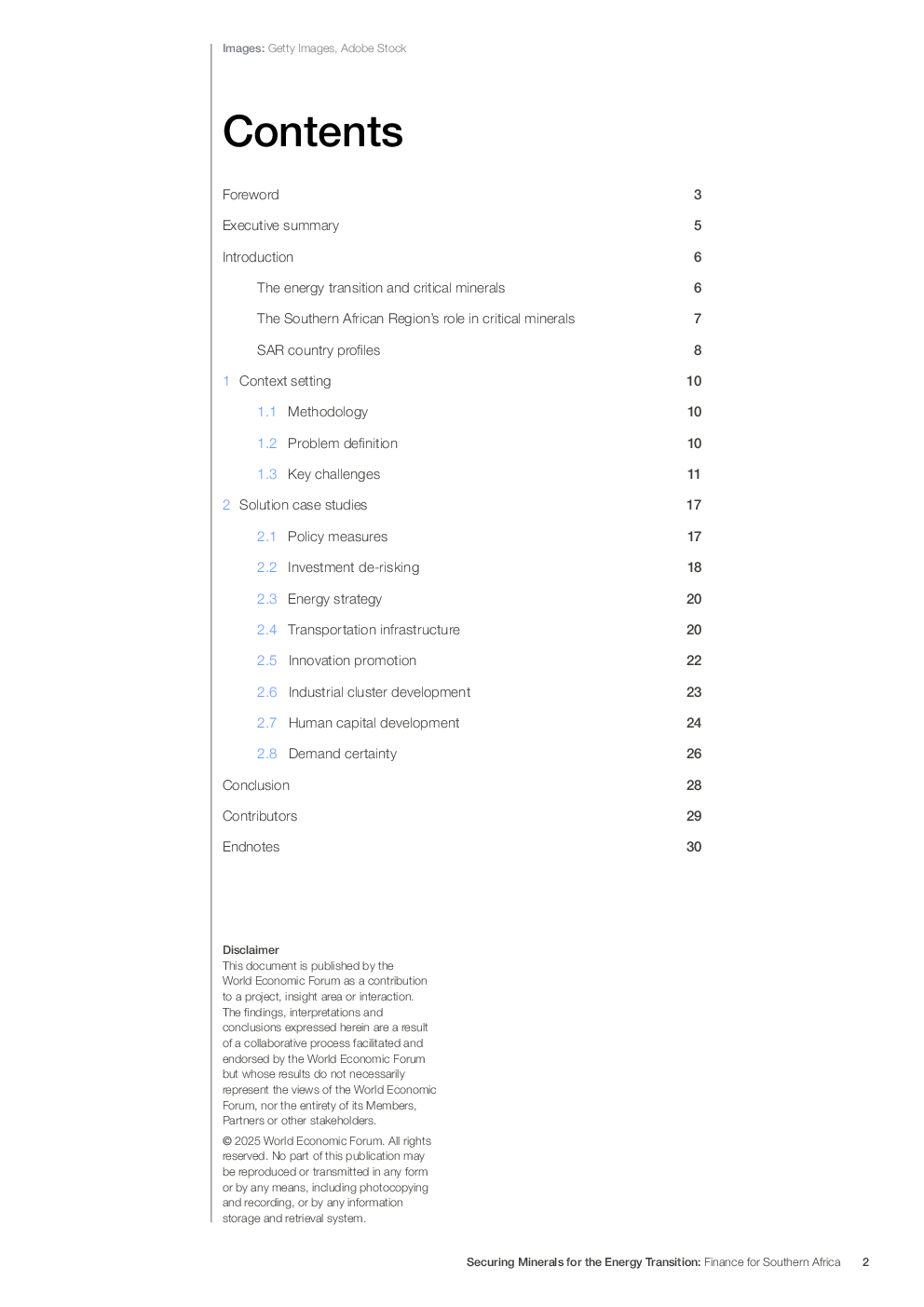Open Investment de-risking entry
The width and height of the screenshot is (924, 1307).
353,567
